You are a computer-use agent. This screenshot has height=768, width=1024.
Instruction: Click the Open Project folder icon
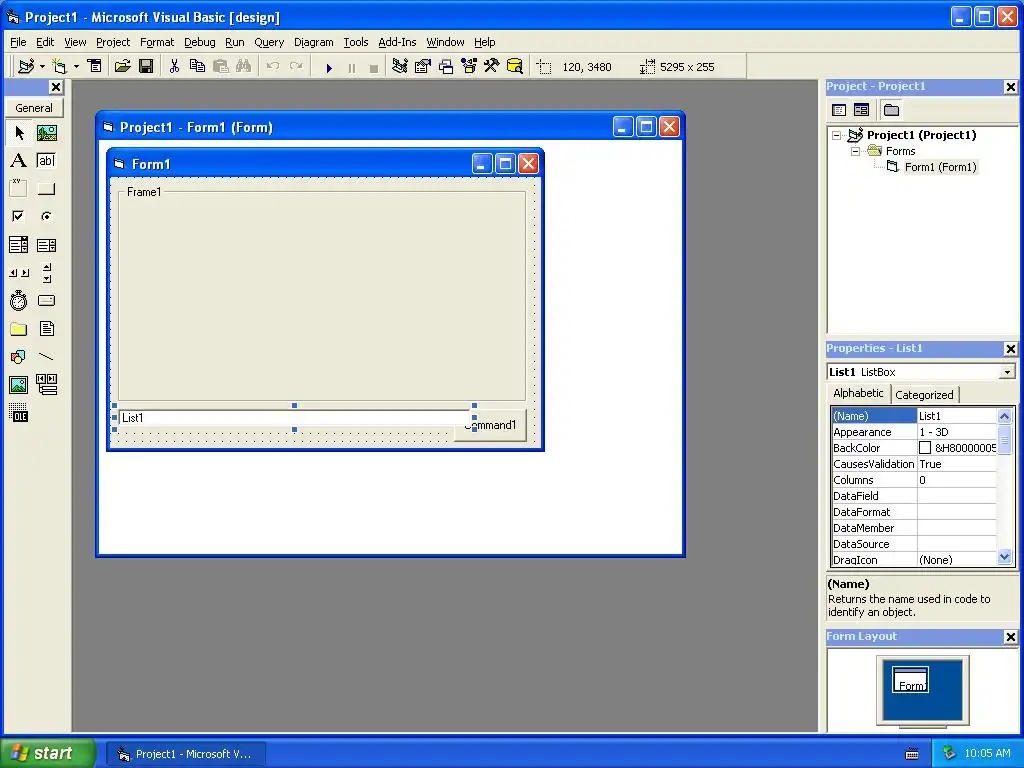coord(123,67)
